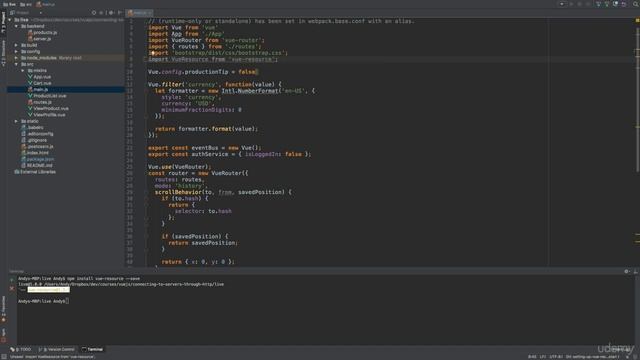Toggle the Structure tool window side tab
The width and height of the screenshot is (640, 360).
[x=3, y=53]
